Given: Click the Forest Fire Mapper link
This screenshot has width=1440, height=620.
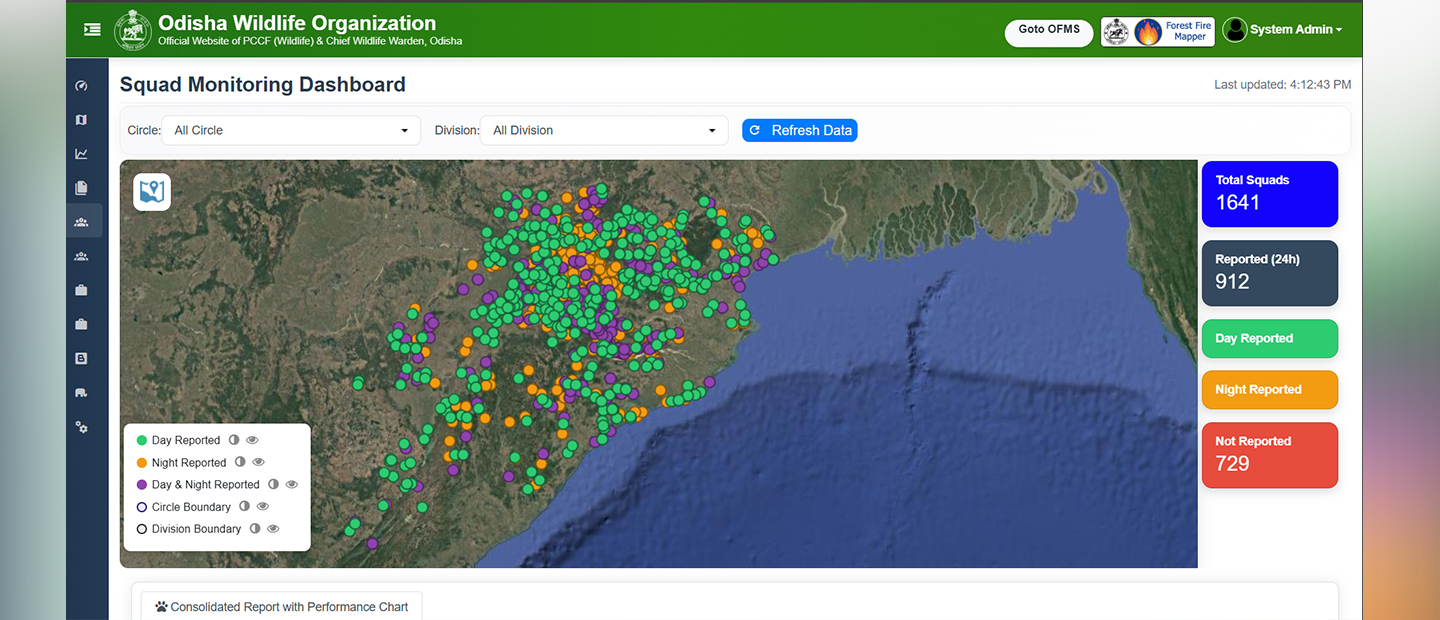Looking at the screenshot, I should click(x=1157, y=32).
